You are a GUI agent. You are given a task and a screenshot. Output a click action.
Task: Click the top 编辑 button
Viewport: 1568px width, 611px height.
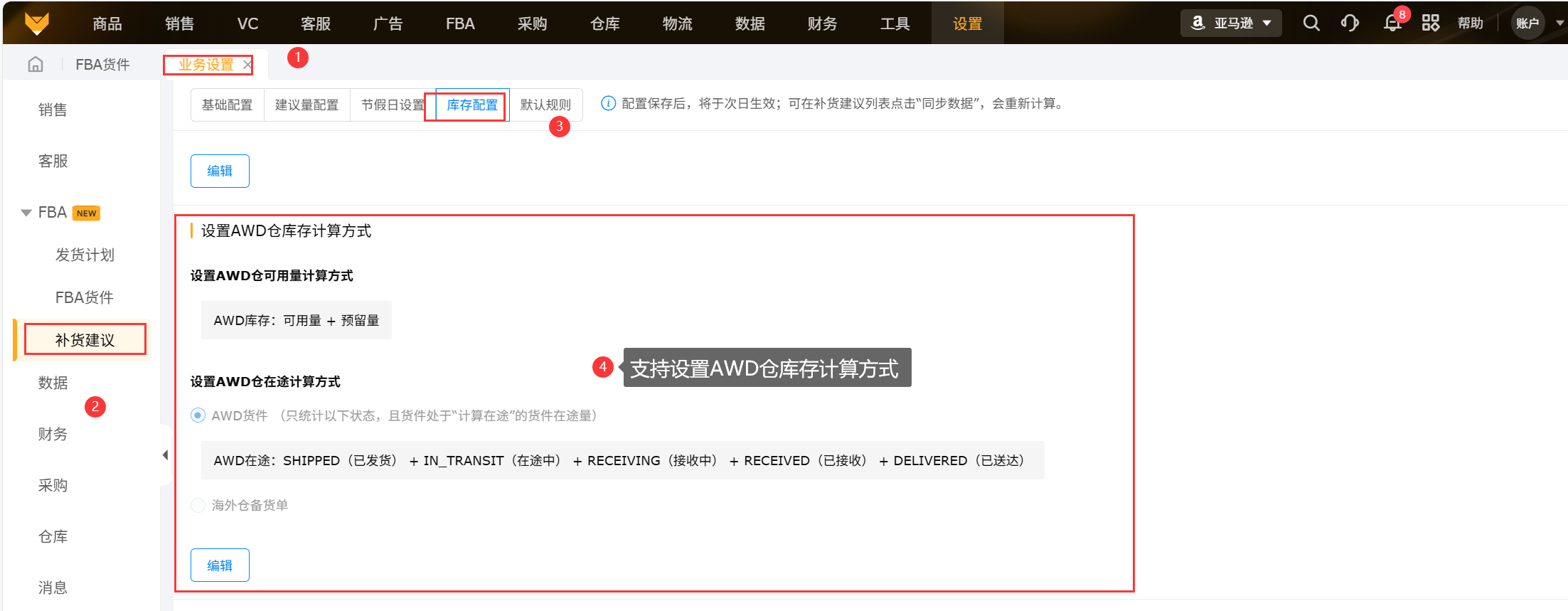click(220, 171)
